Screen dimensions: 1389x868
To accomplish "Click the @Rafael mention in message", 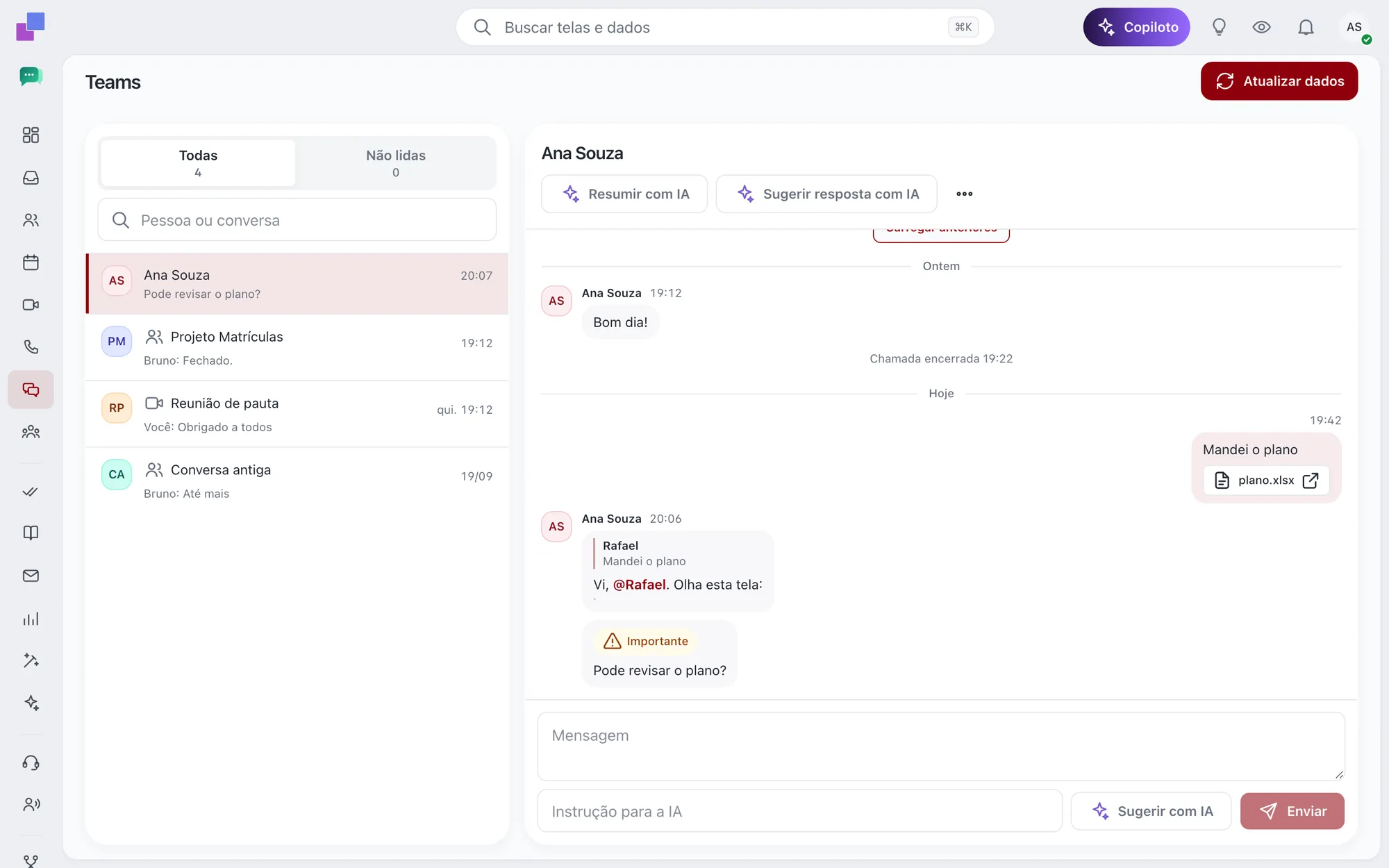I will pos(640,585).
